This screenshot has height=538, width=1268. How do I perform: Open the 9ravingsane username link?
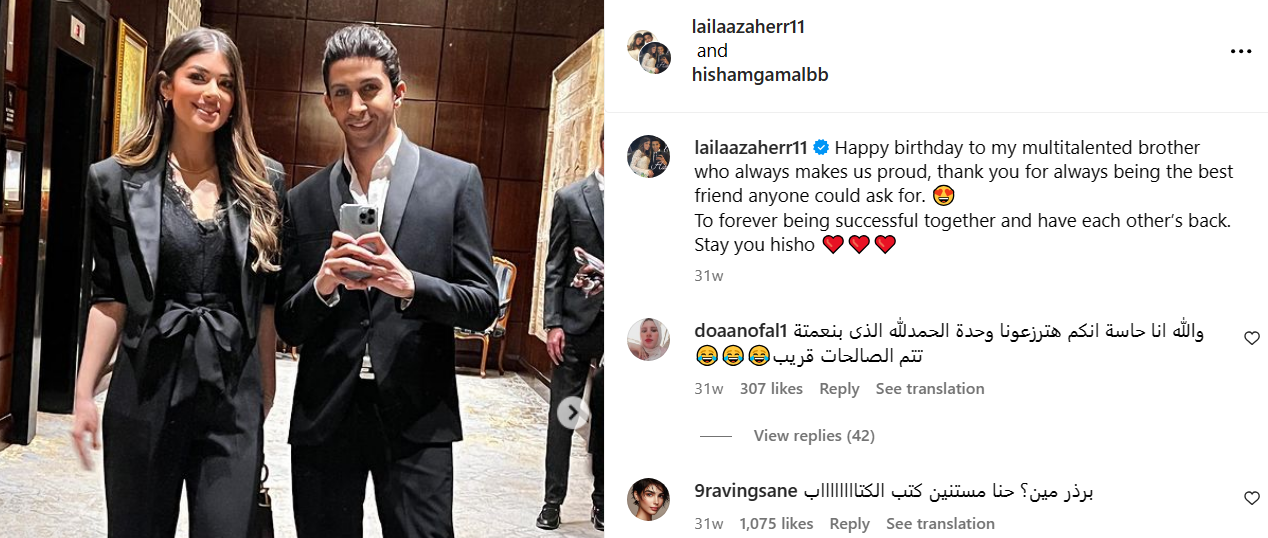(745, 491)
